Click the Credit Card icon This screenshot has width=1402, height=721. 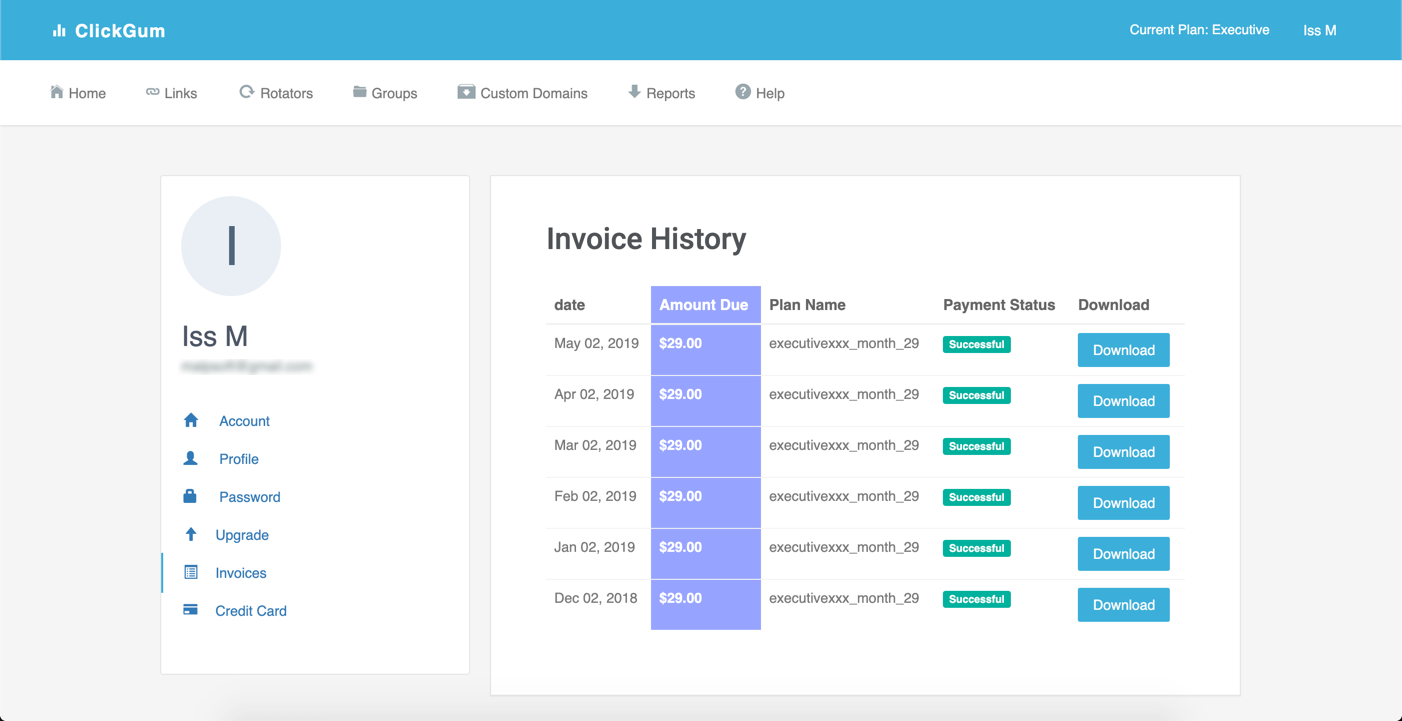click(190, 610)
